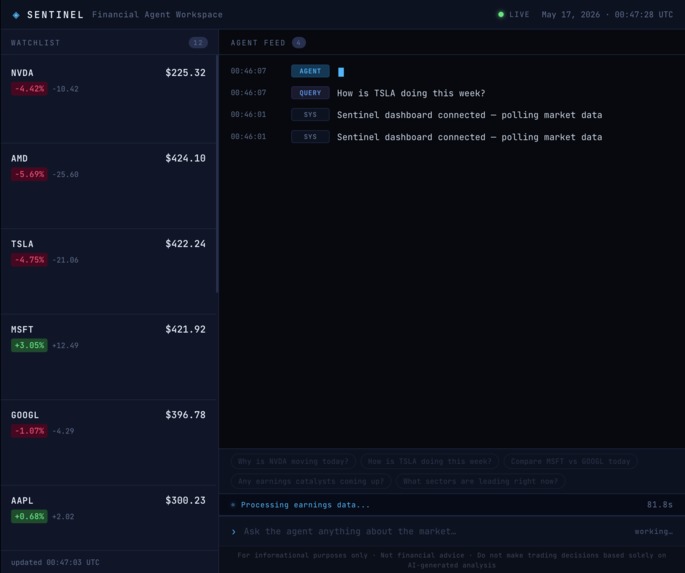This screenshot has width=685, height=573.
Task: Click the WATCHLIST panel heading
Action: 35,43
